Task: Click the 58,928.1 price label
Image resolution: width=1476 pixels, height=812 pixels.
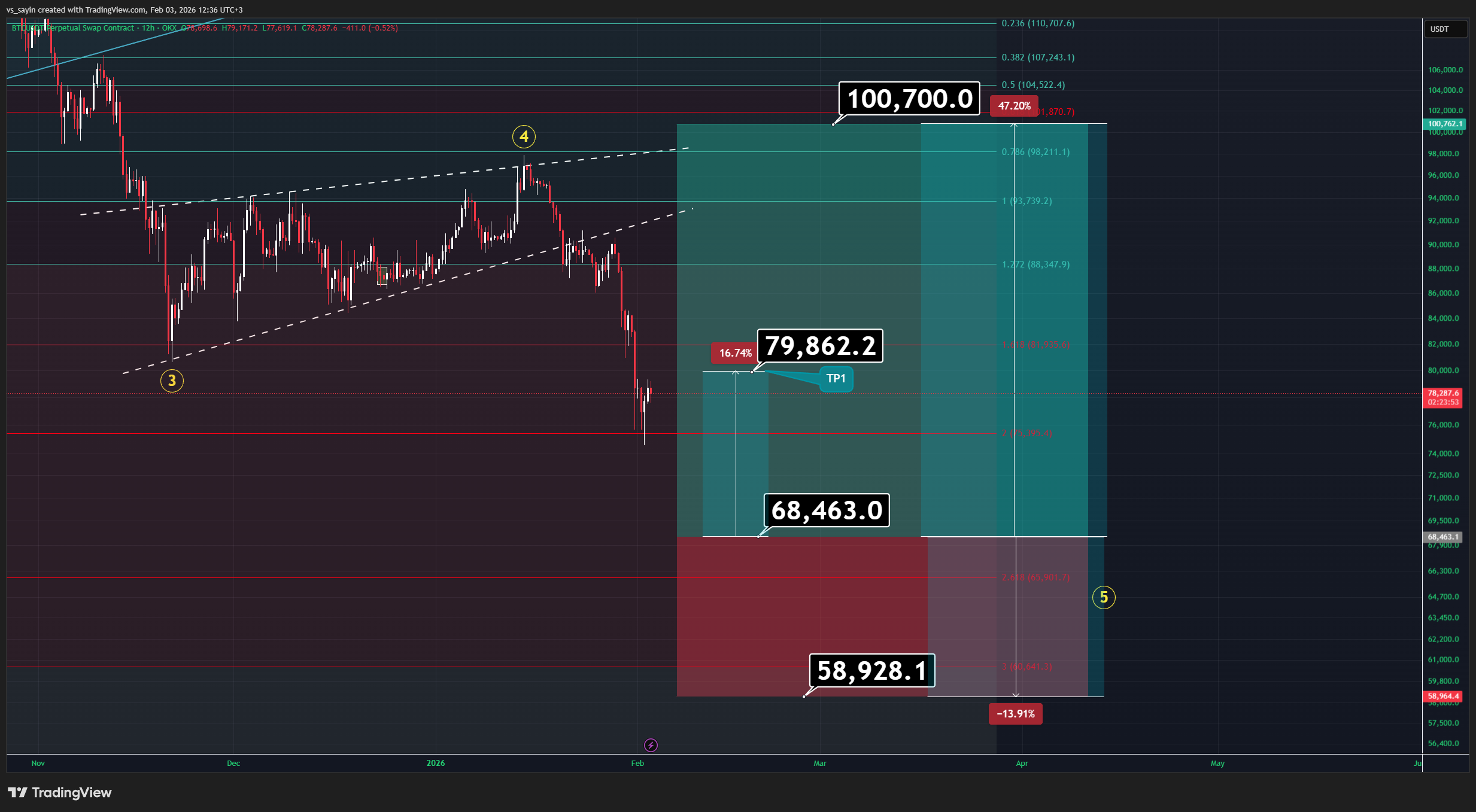Action: click(872, 671)
